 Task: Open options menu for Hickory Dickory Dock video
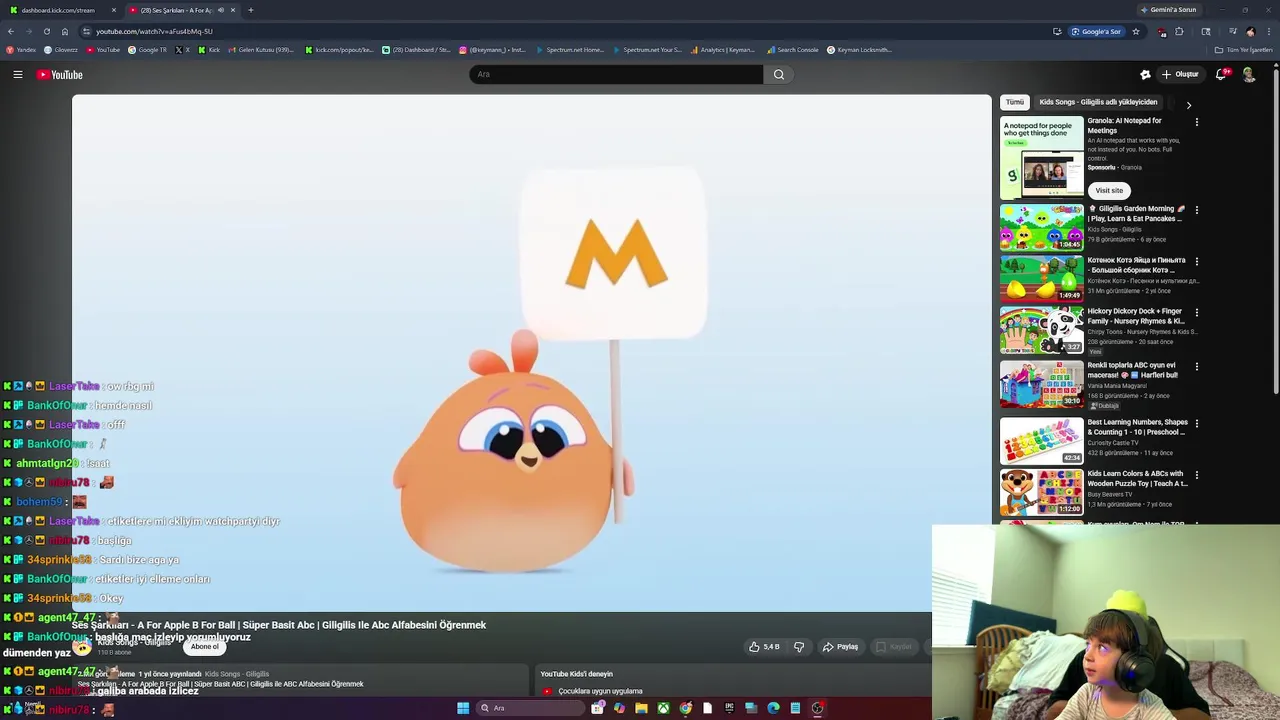click(1196, 312)
